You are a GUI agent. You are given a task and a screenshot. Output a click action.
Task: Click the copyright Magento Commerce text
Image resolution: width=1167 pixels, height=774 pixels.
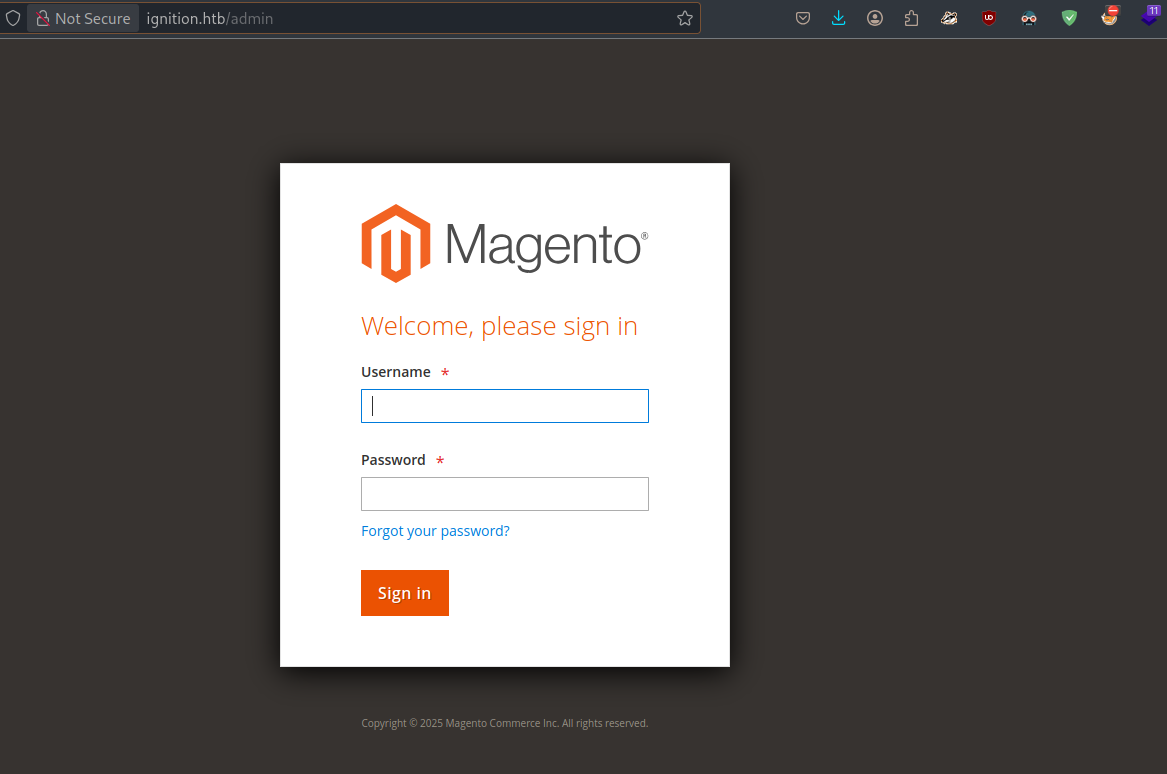click(505, 723)
